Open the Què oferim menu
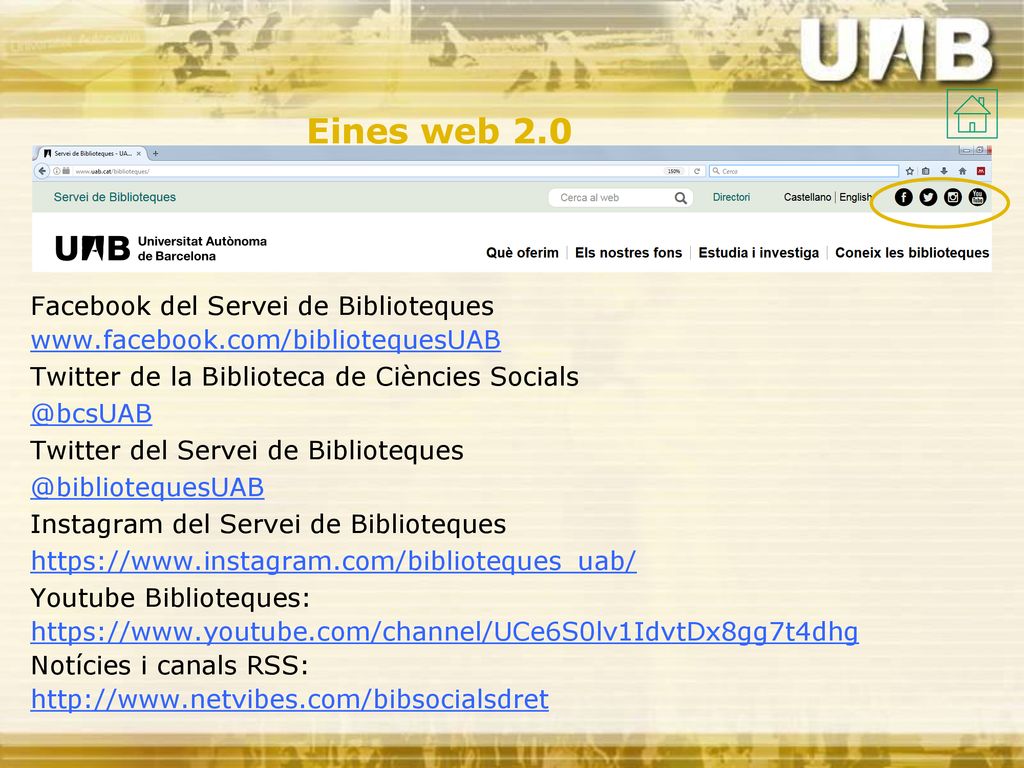1024x768 pixels. pos(522,253)
